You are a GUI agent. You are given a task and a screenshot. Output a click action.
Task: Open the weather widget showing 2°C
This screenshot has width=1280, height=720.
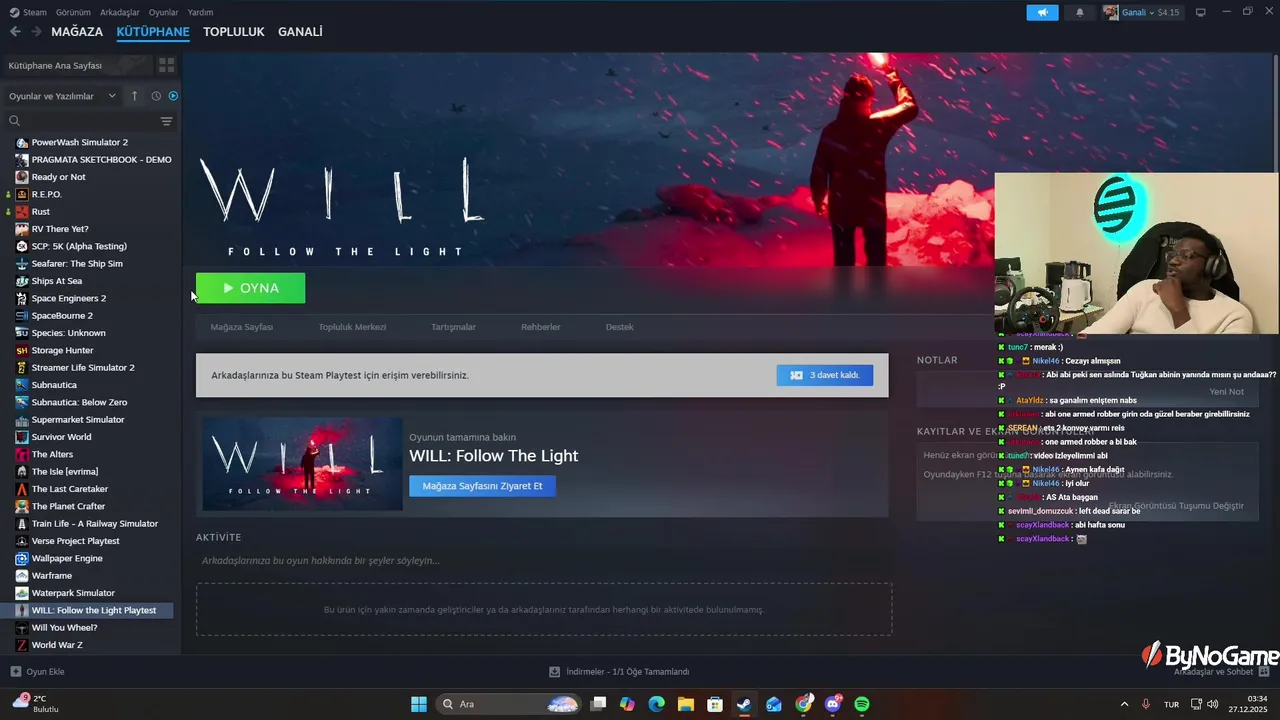(x=36, y=704)
